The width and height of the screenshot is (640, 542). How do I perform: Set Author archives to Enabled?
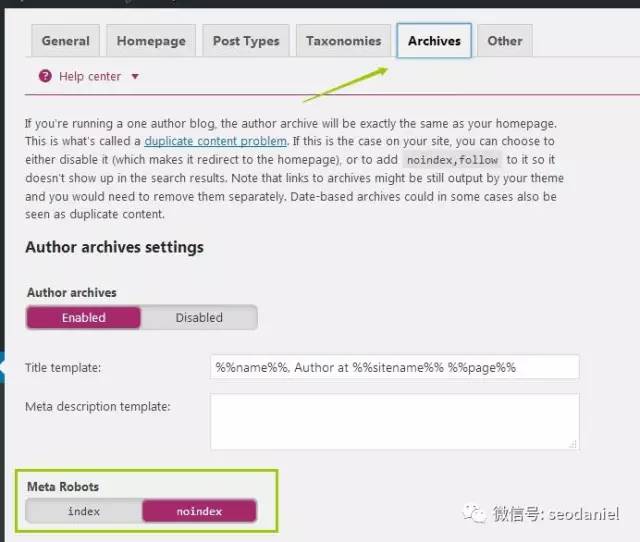click(84, 318)
